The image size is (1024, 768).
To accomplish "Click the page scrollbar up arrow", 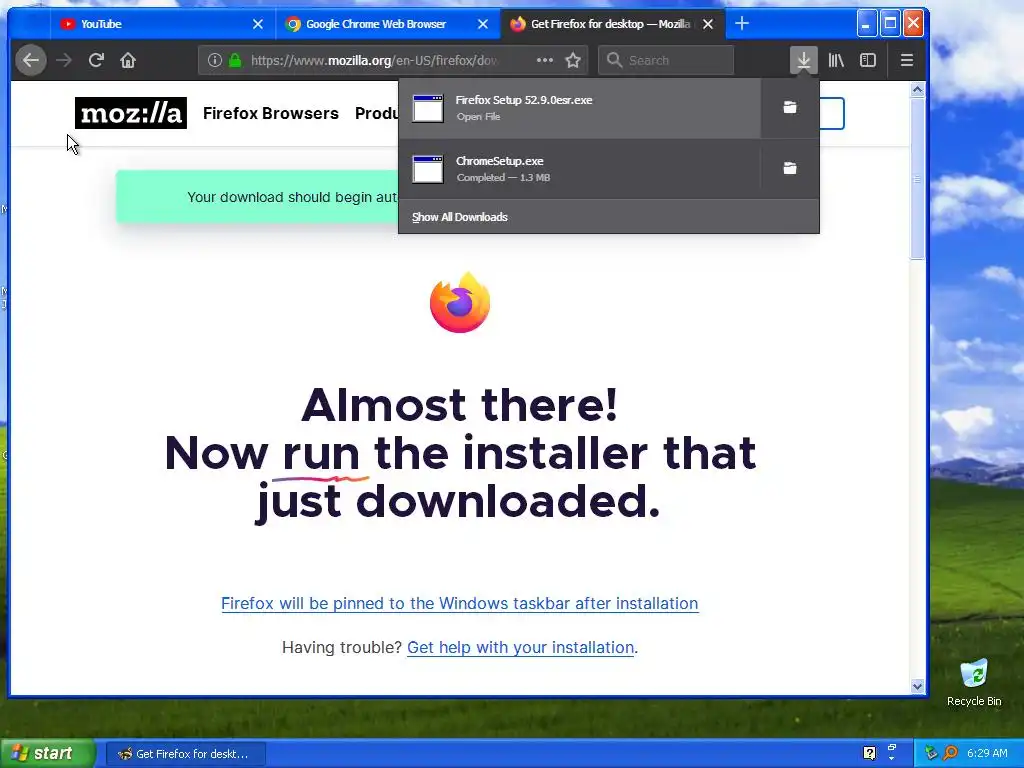I will click(918, 89).
